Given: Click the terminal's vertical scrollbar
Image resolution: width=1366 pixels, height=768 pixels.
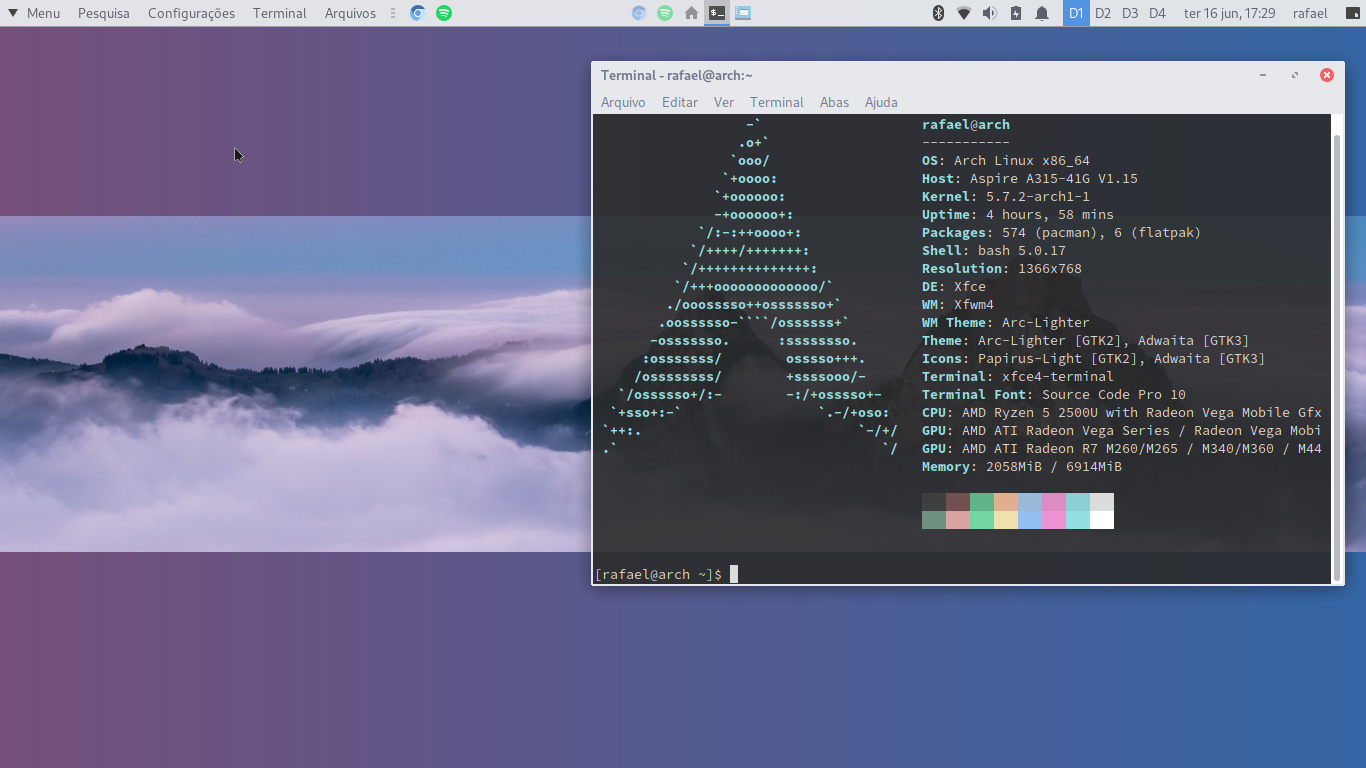Looking at the screenshot, I should click(1338, 350).
